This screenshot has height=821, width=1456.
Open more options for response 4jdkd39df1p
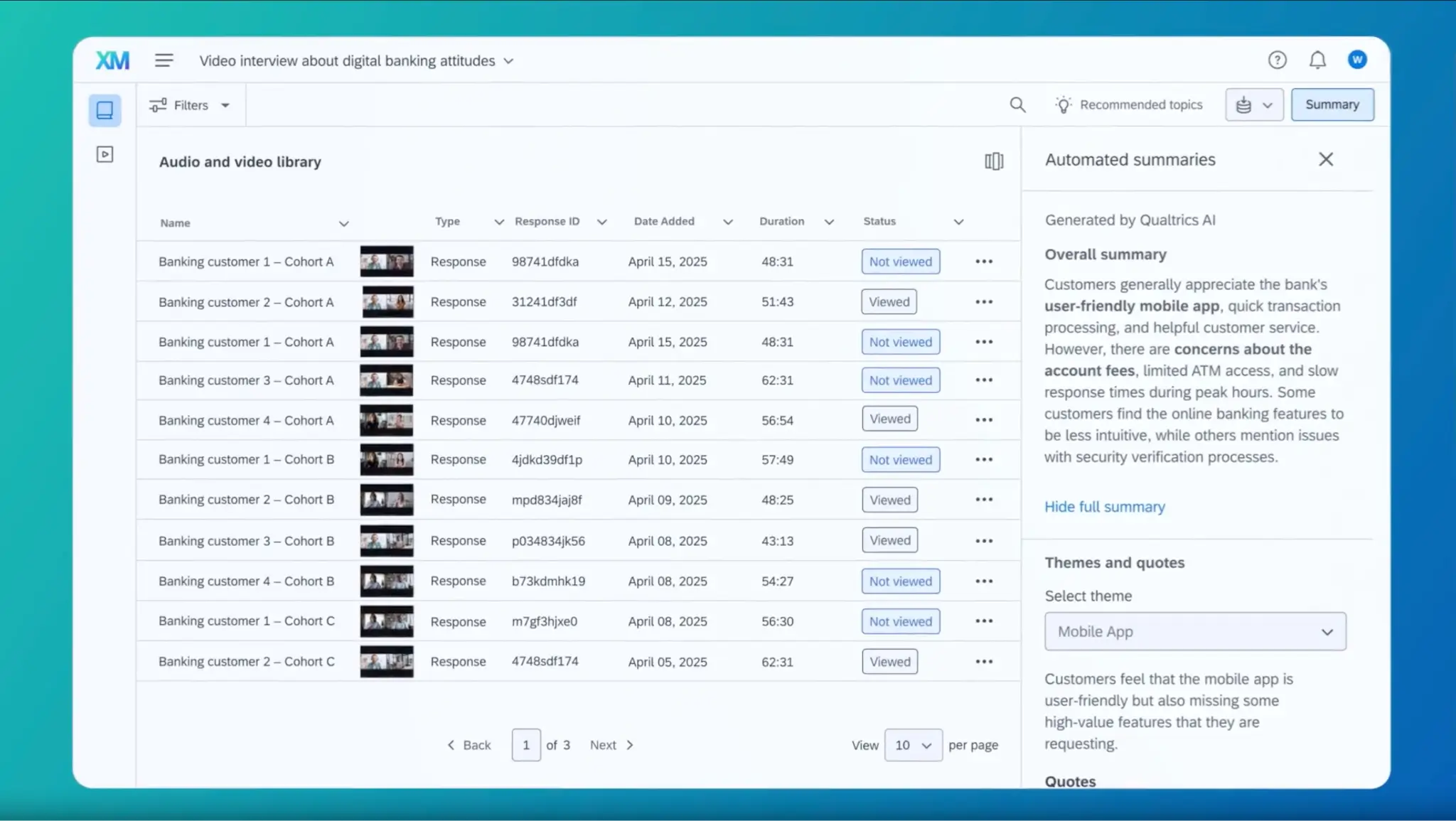(984, 460)
